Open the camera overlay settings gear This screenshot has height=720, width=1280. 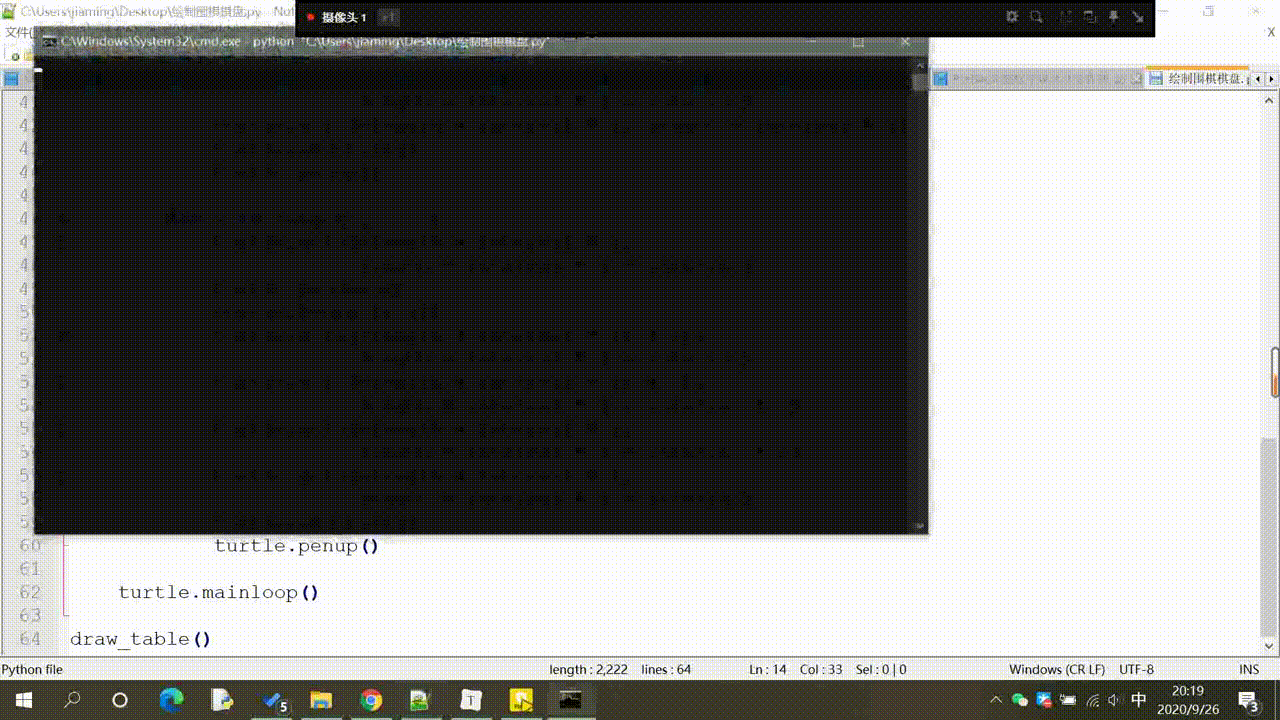click(1012, 17)
